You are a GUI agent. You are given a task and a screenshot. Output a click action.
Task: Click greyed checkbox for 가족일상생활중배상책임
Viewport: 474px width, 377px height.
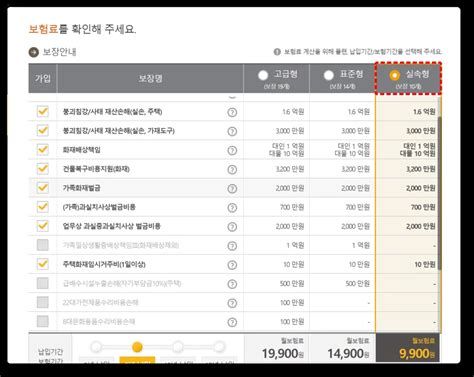[43, 245]
